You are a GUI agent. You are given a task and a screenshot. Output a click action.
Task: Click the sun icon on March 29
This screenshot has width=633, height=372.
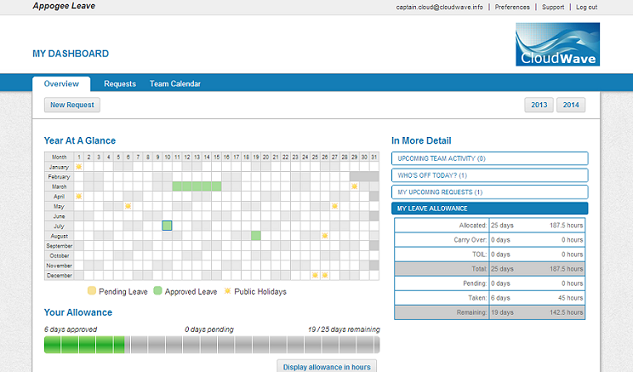[x=354, y=186]
